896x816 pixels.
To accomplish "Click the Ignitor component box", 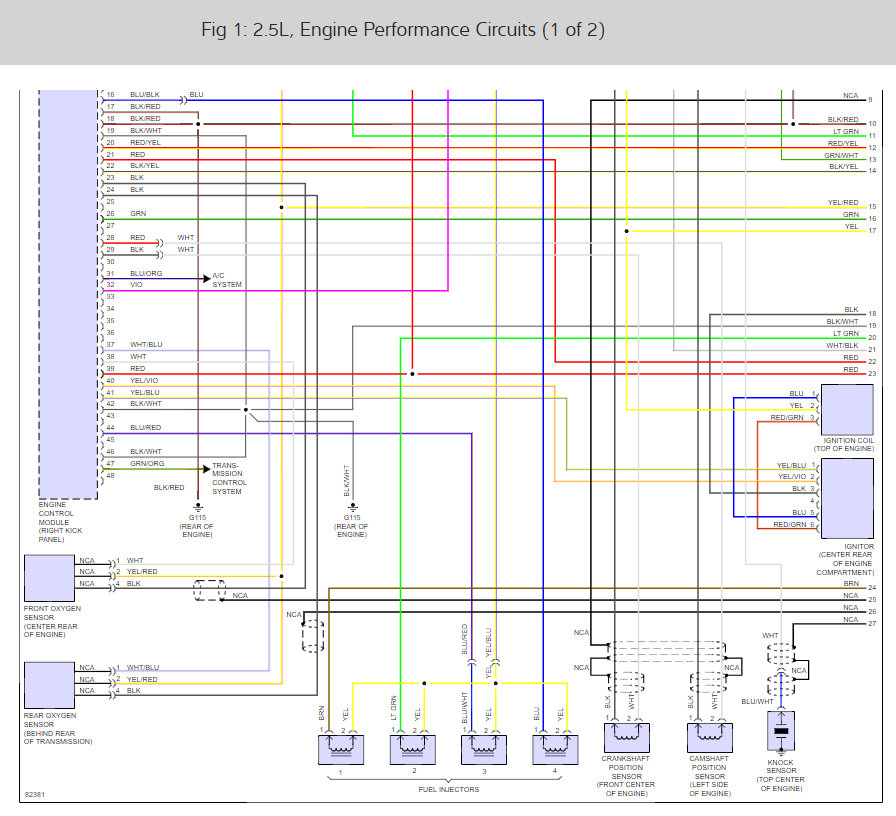I will point(847,498).
